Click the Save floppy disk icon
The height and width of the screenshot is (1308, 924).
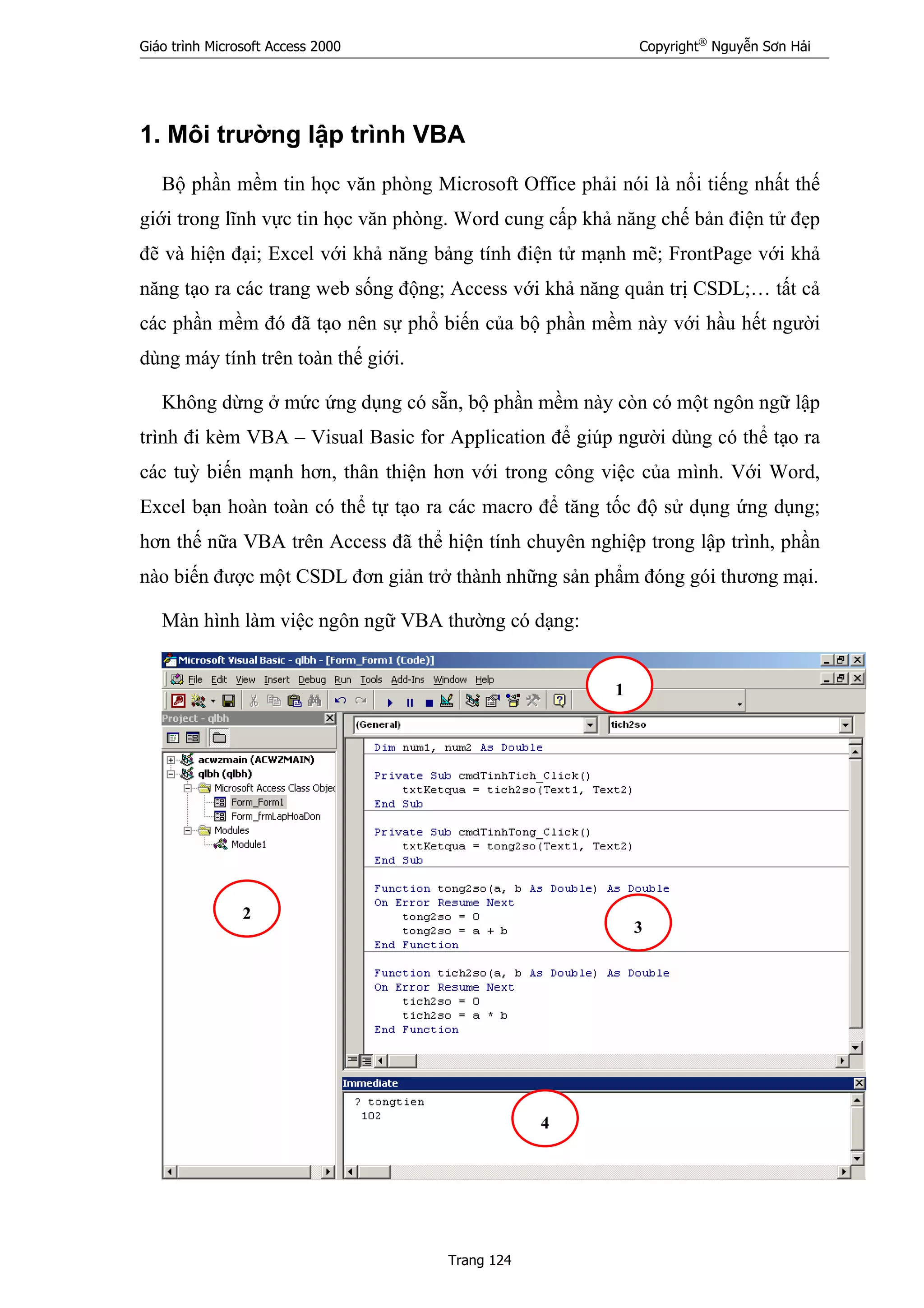228,700
